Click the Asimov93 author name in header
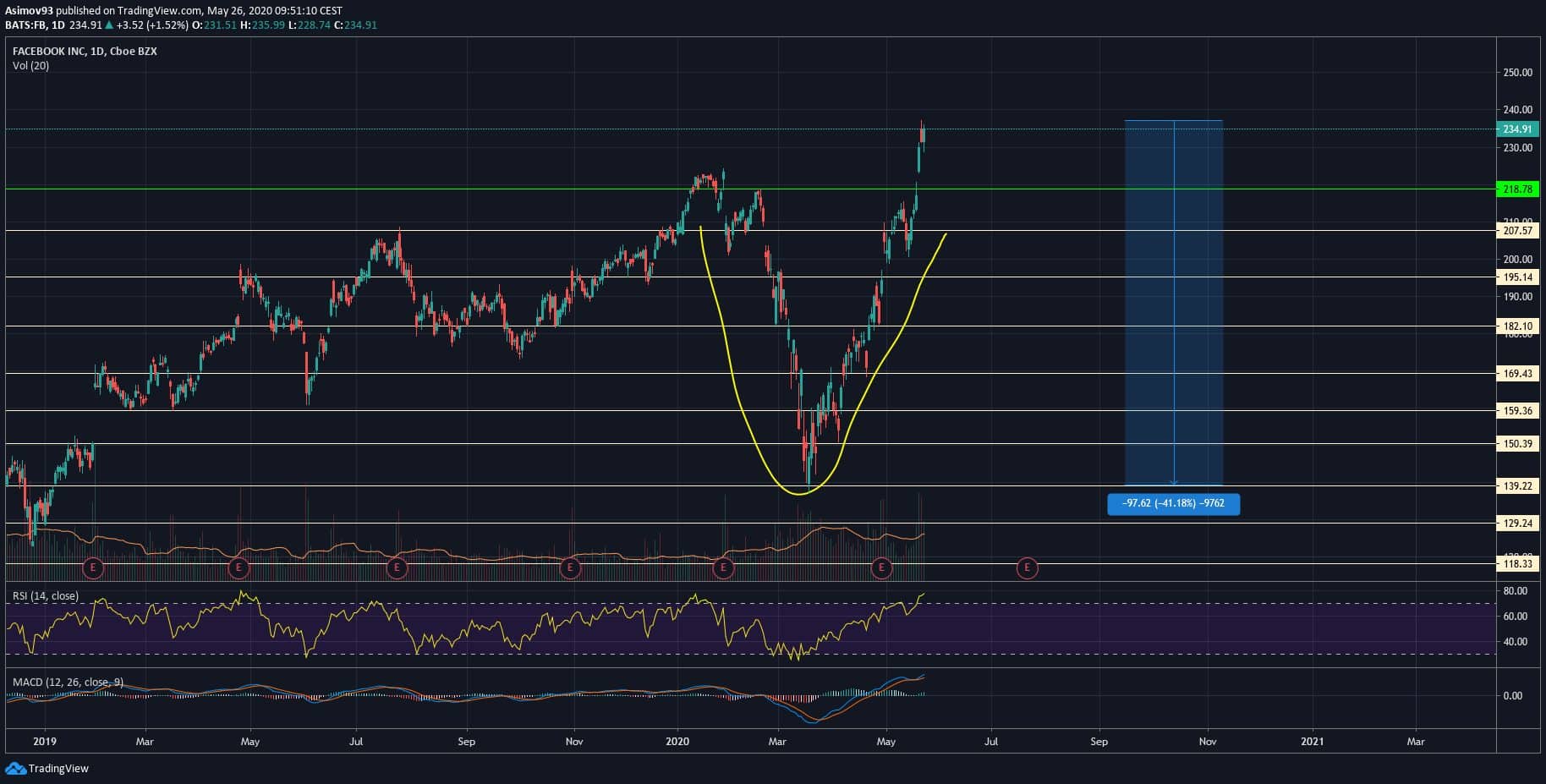The height and width of the screenshot is (784, 1546). [x=30, y=11]
